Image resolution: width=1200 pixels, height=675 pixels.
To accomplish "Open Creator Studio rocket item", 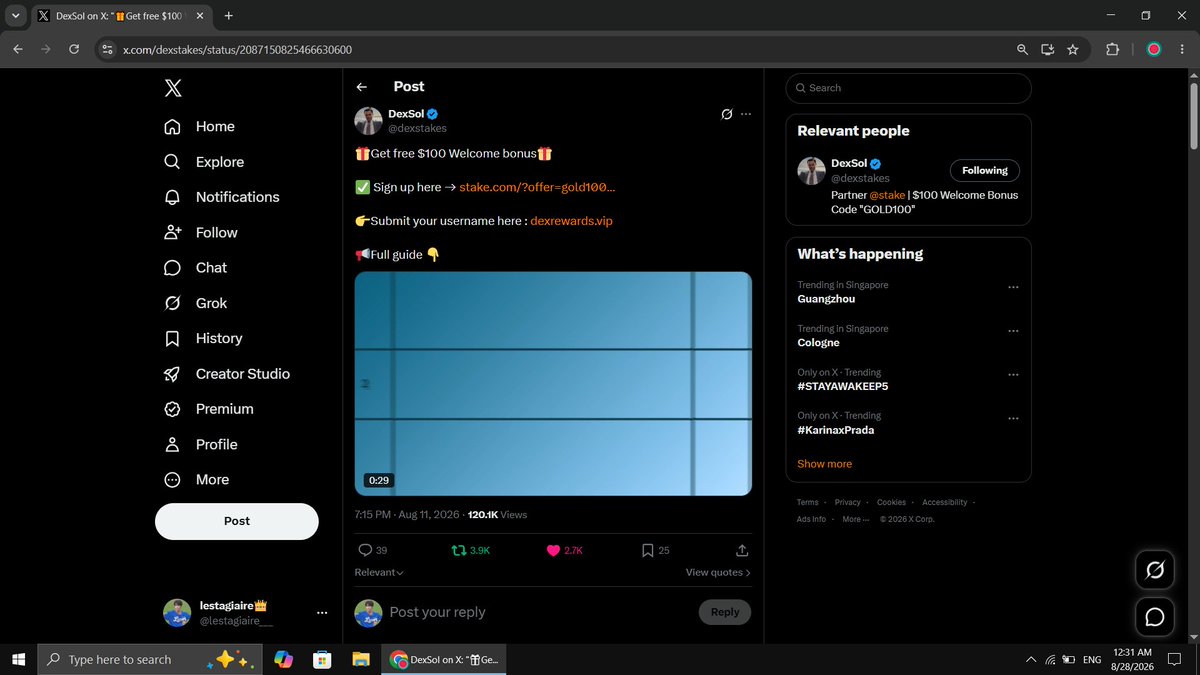I will [x=227, y=374].
